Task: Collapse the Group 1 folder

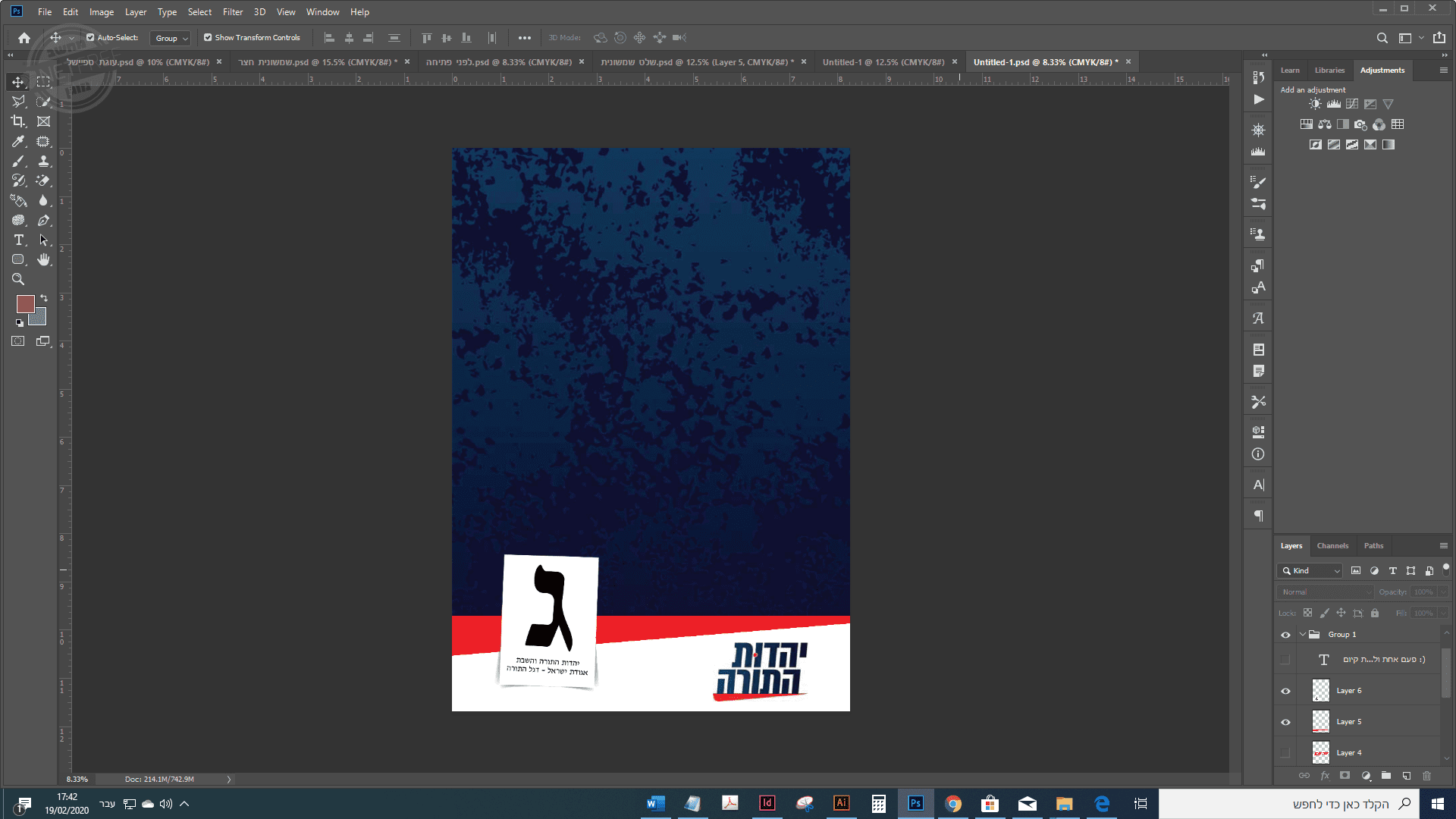Action: pyautogui.click(x=1302, y=635)
